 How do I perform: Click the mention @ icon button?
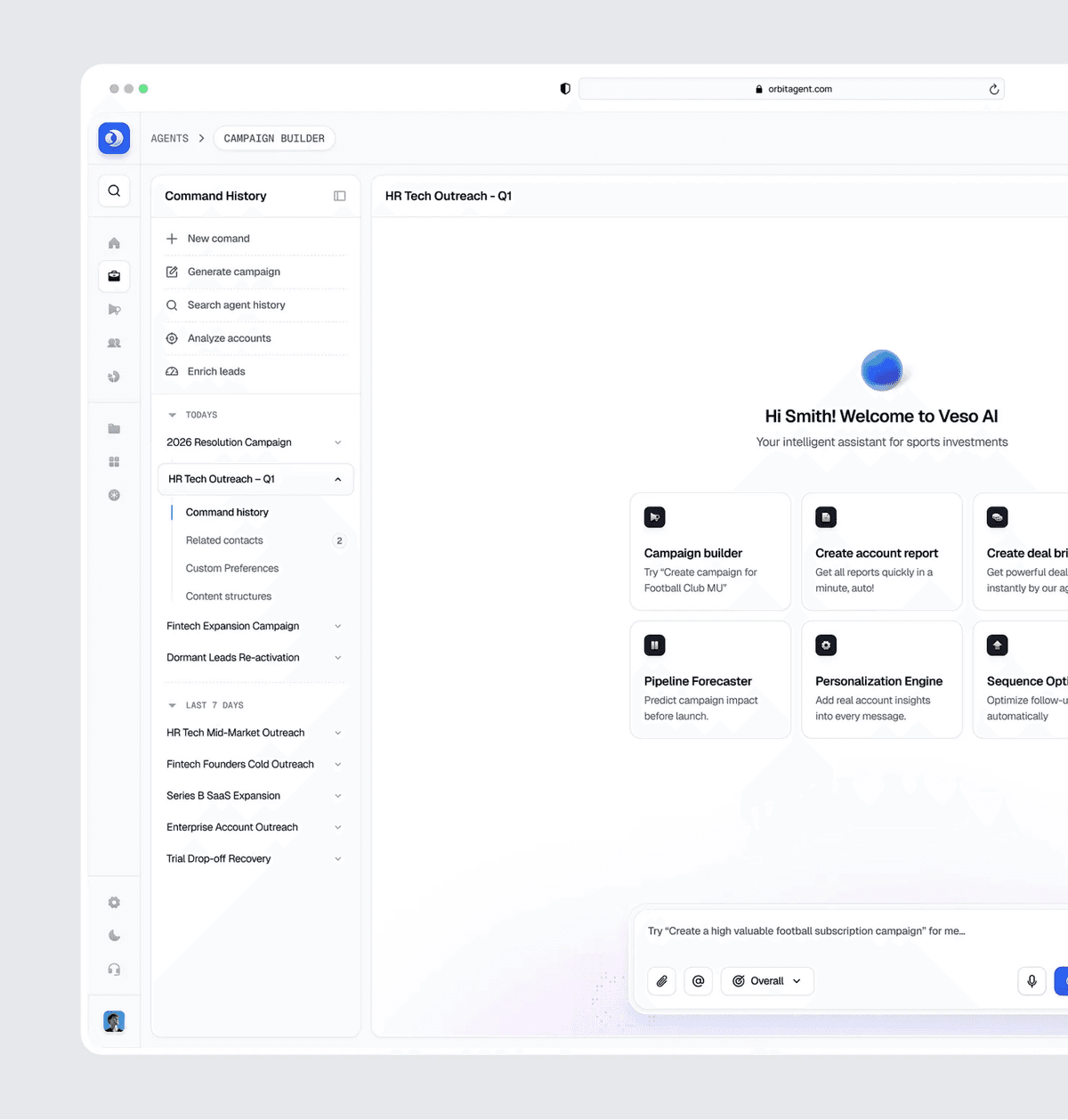pyautogui.click(x=699, y=981)
